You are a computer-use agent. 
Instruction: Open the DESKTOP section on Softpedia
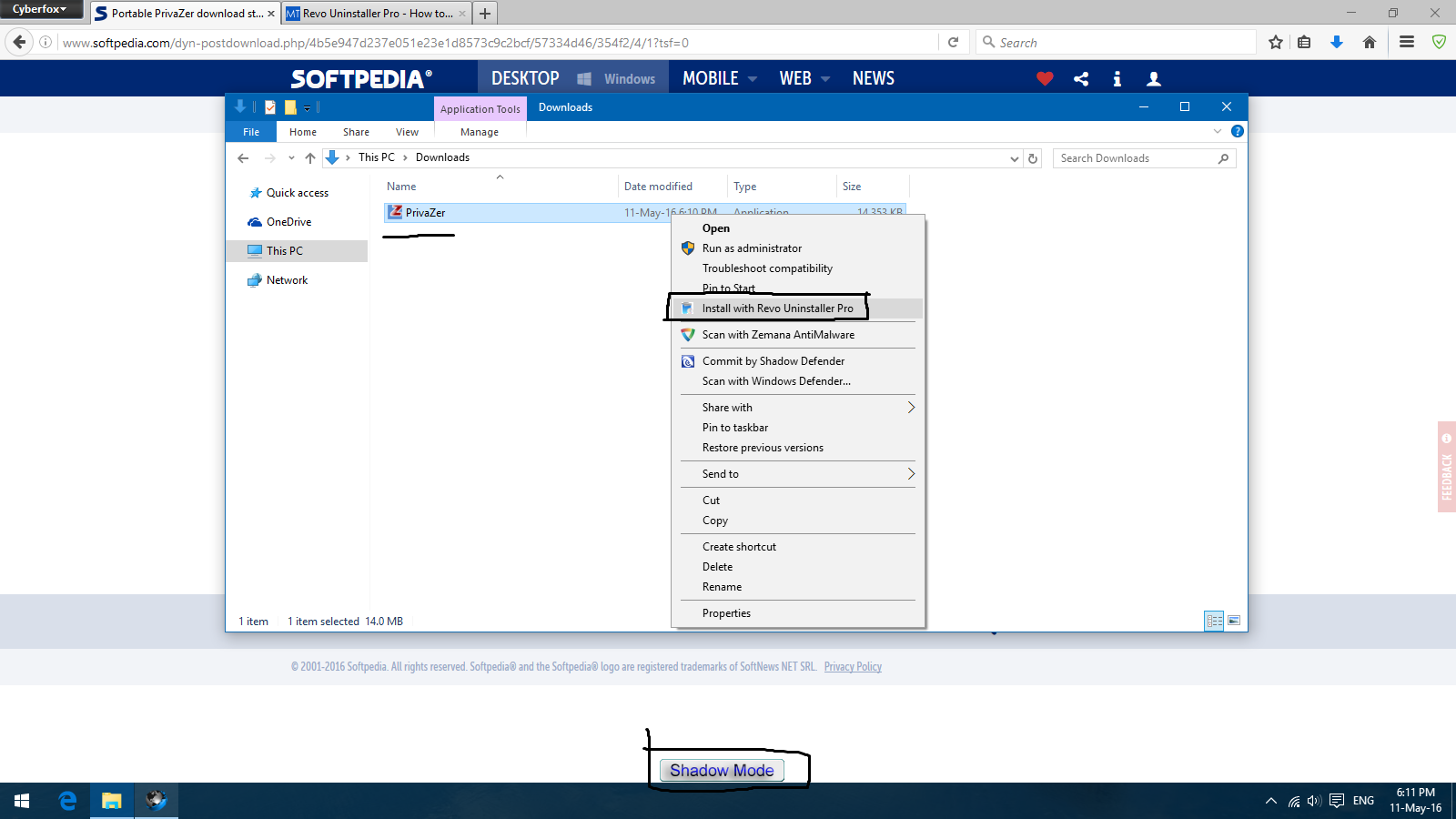click(x=525, y=79)
